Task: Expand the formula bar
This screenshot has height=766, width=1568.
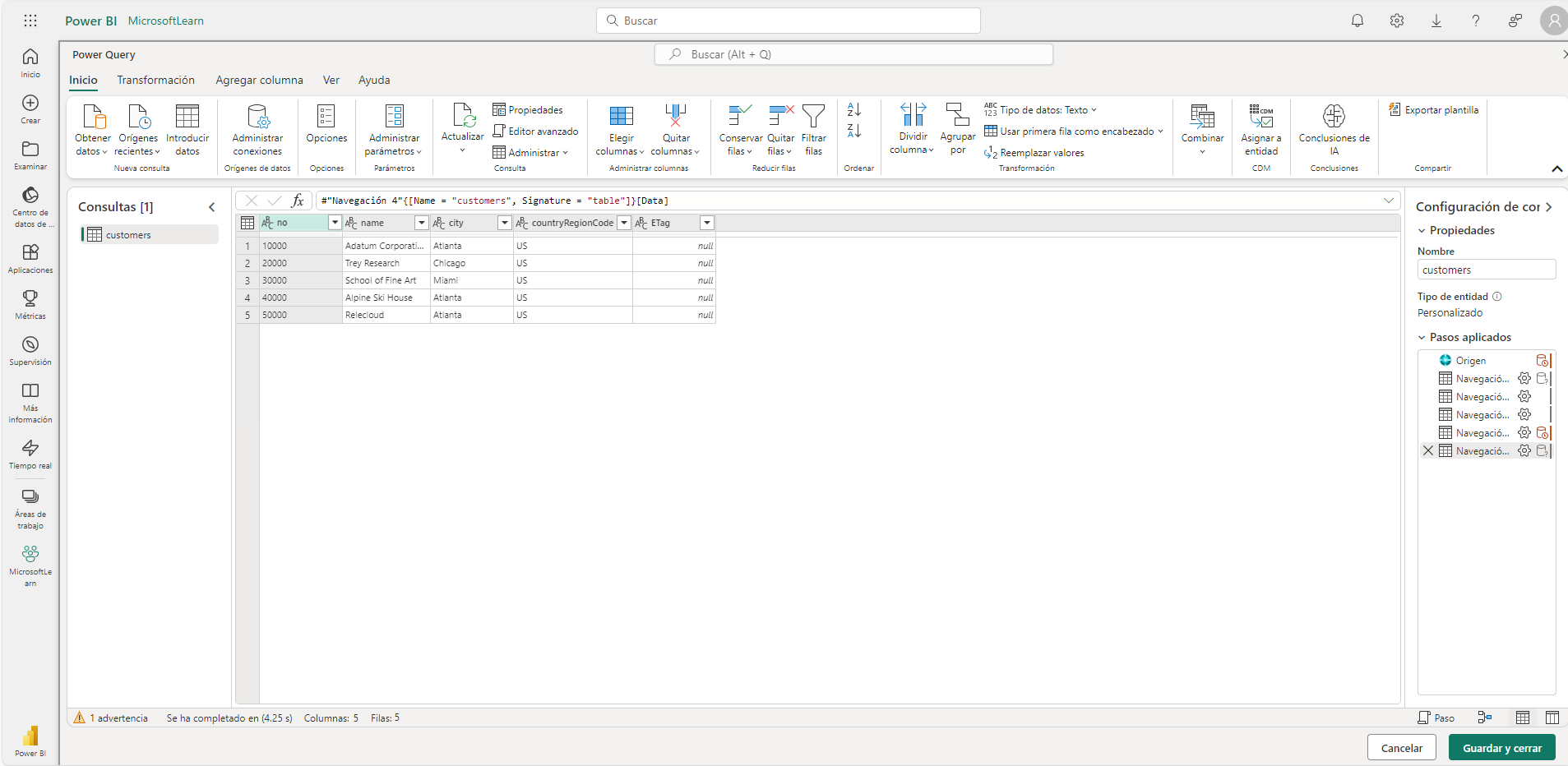Action: click(x=1389, y=201)
